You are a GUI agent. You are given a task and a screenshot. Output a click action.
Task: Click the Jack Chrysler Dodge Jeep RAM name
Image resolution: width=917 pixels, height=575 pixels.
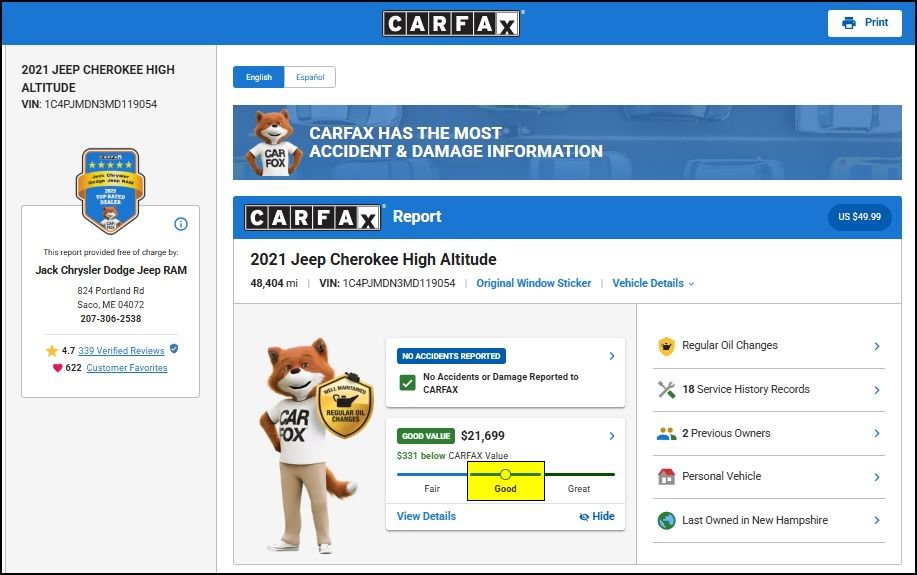(111, 270)
